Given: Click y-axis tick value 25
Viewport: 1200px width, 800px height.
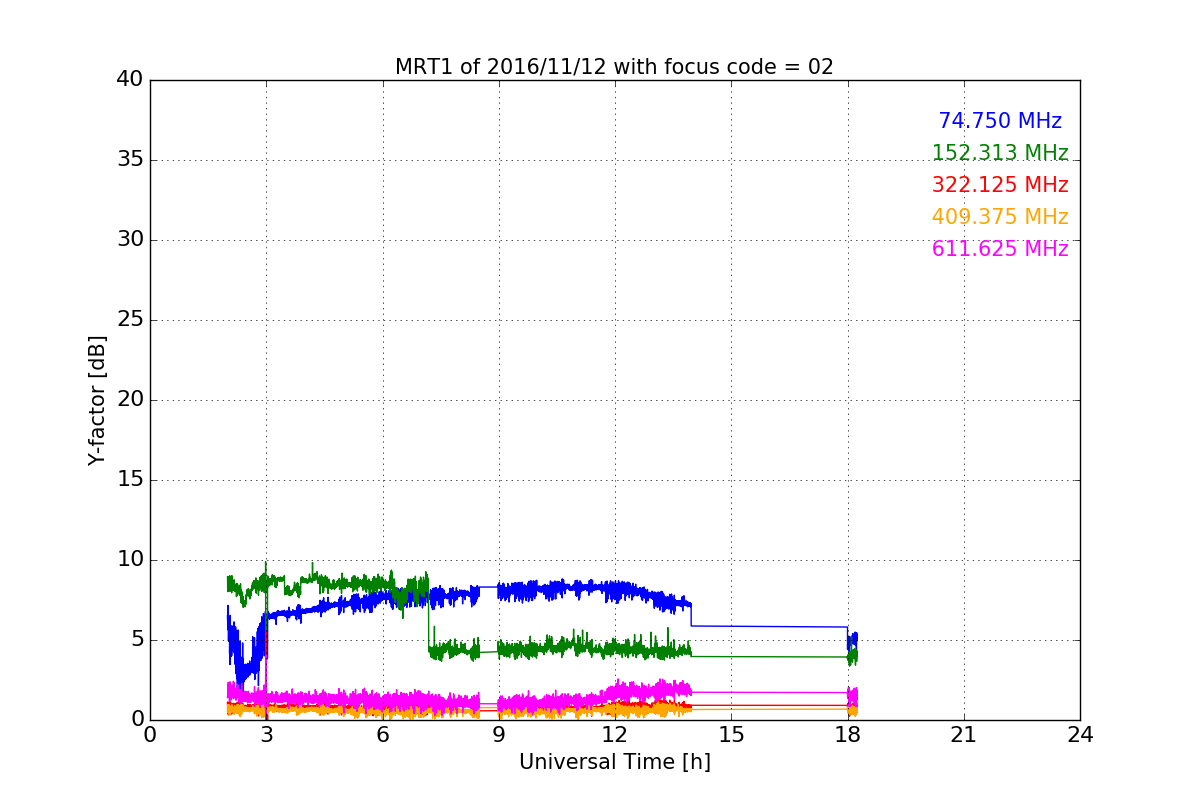Looking at the screenshot, I should click(130, 320).
